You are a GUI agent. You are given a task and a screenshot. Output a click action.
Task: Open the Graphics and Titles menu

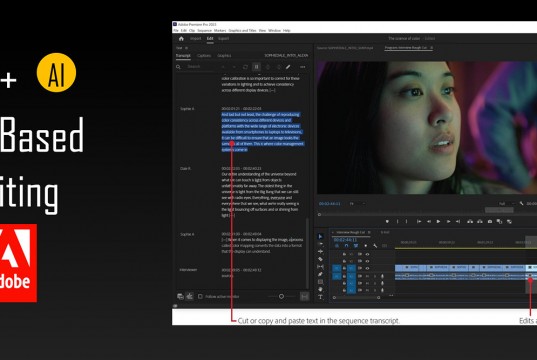click(242, 30)
